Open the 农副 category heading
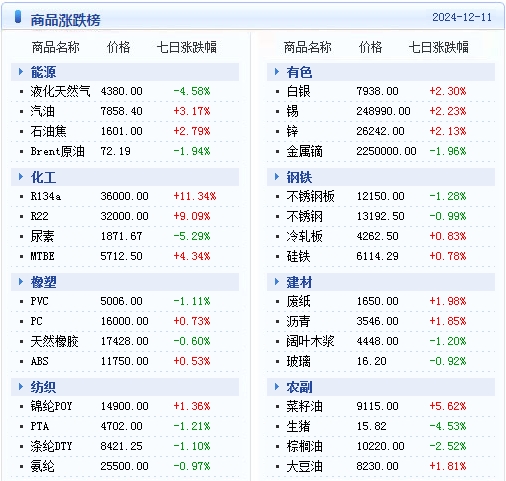This screenshot has height=481, width=506. point(299,387)
